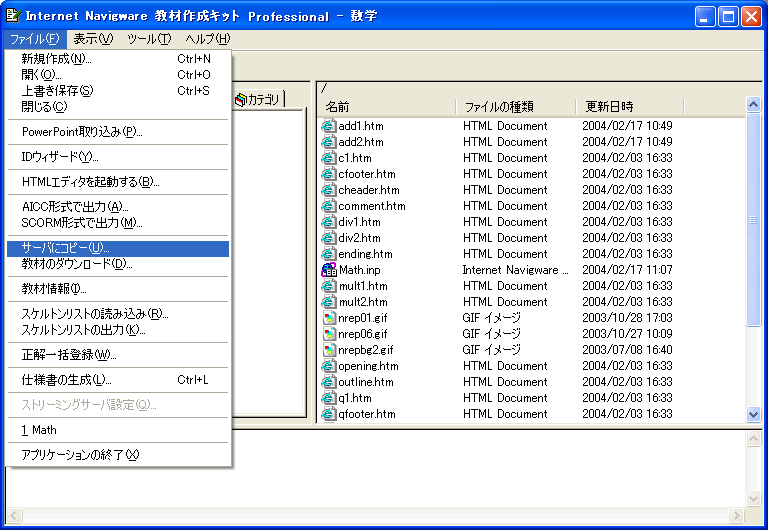Sort by 名前 column header
768x530 pixels.
tap(387, 106)
